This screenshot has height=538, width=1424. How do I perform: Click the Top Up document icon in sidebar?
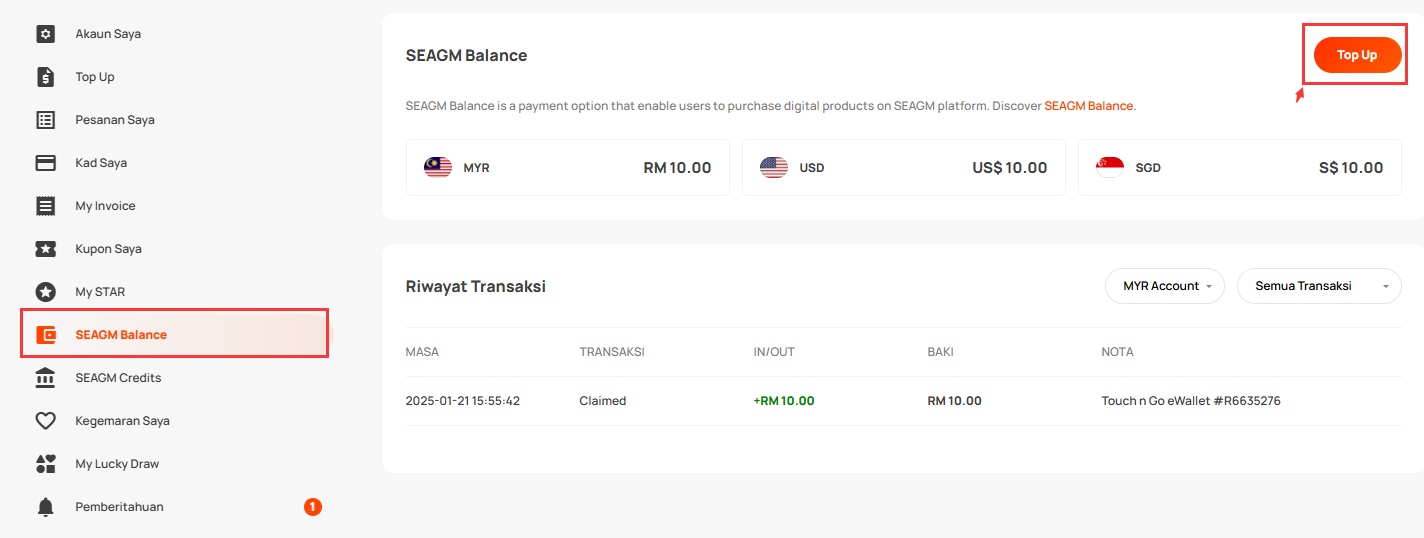pos(45,77)
